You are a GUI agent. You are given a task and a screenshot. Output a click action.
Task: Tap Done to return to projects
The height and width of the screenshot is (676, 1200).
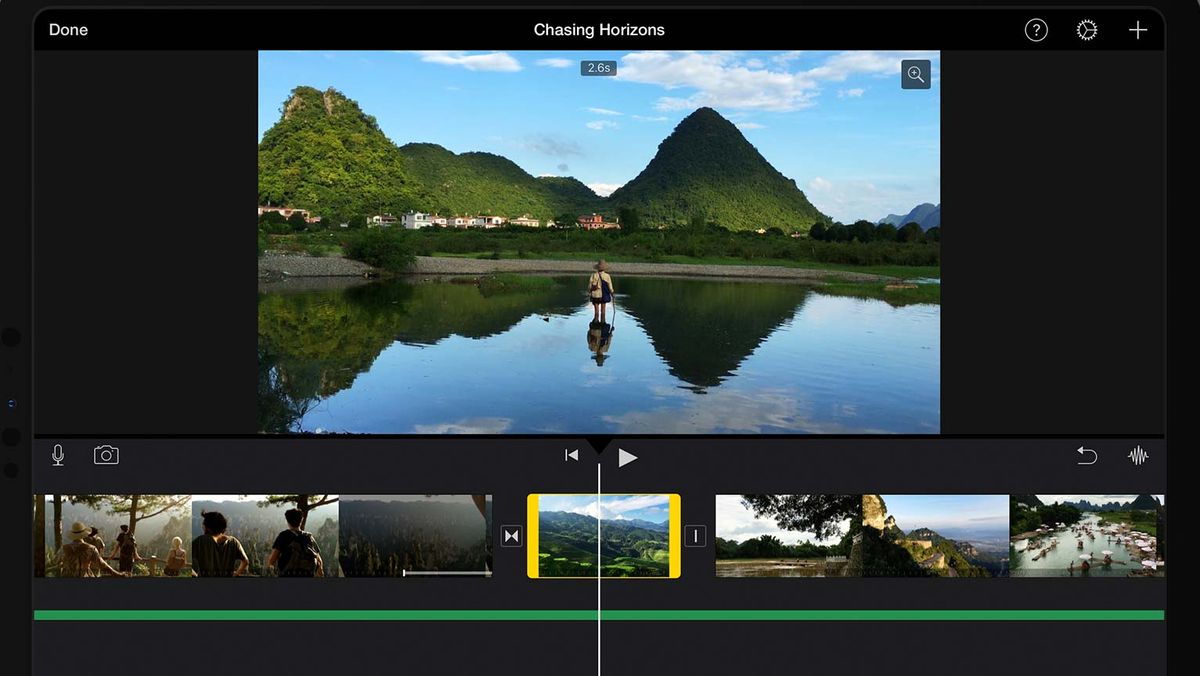(68, 30)
